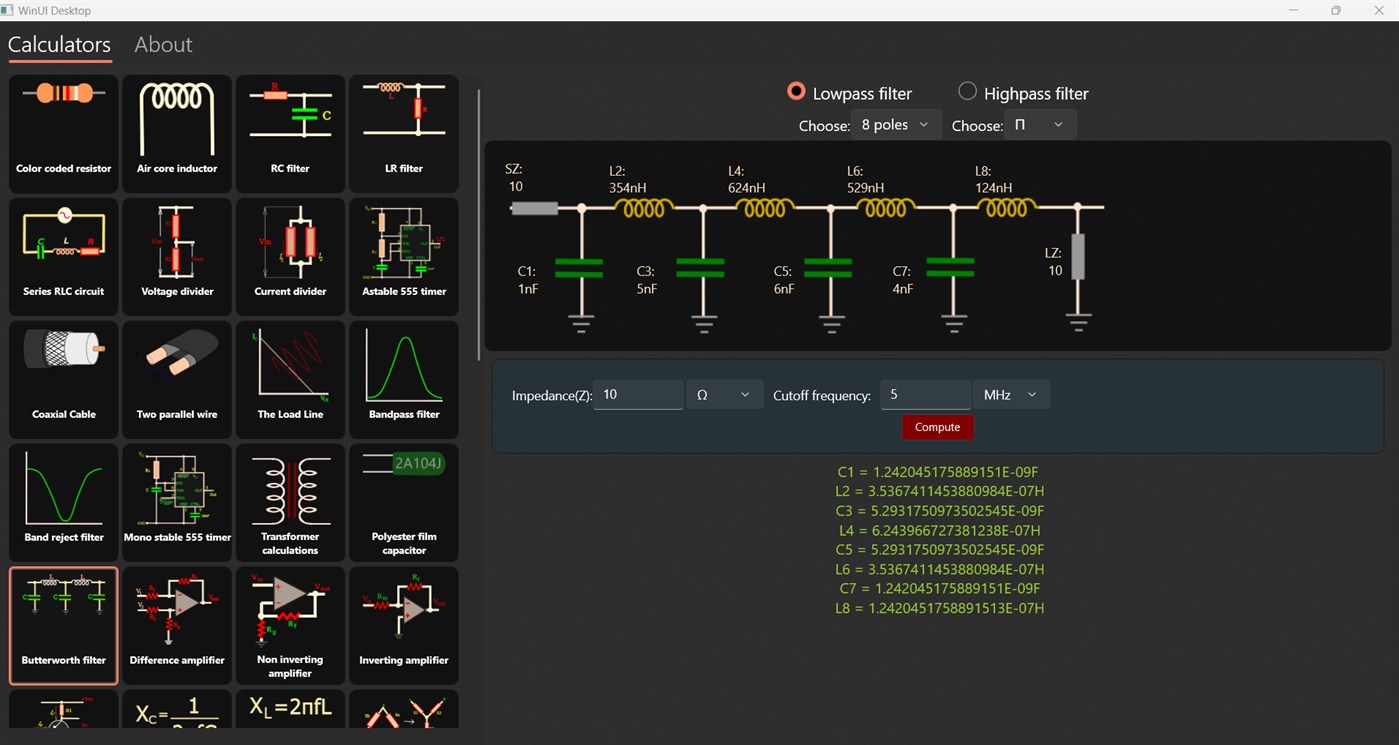
Task: Select the Inverting amplifier calculator
Action: click(403, 625)
